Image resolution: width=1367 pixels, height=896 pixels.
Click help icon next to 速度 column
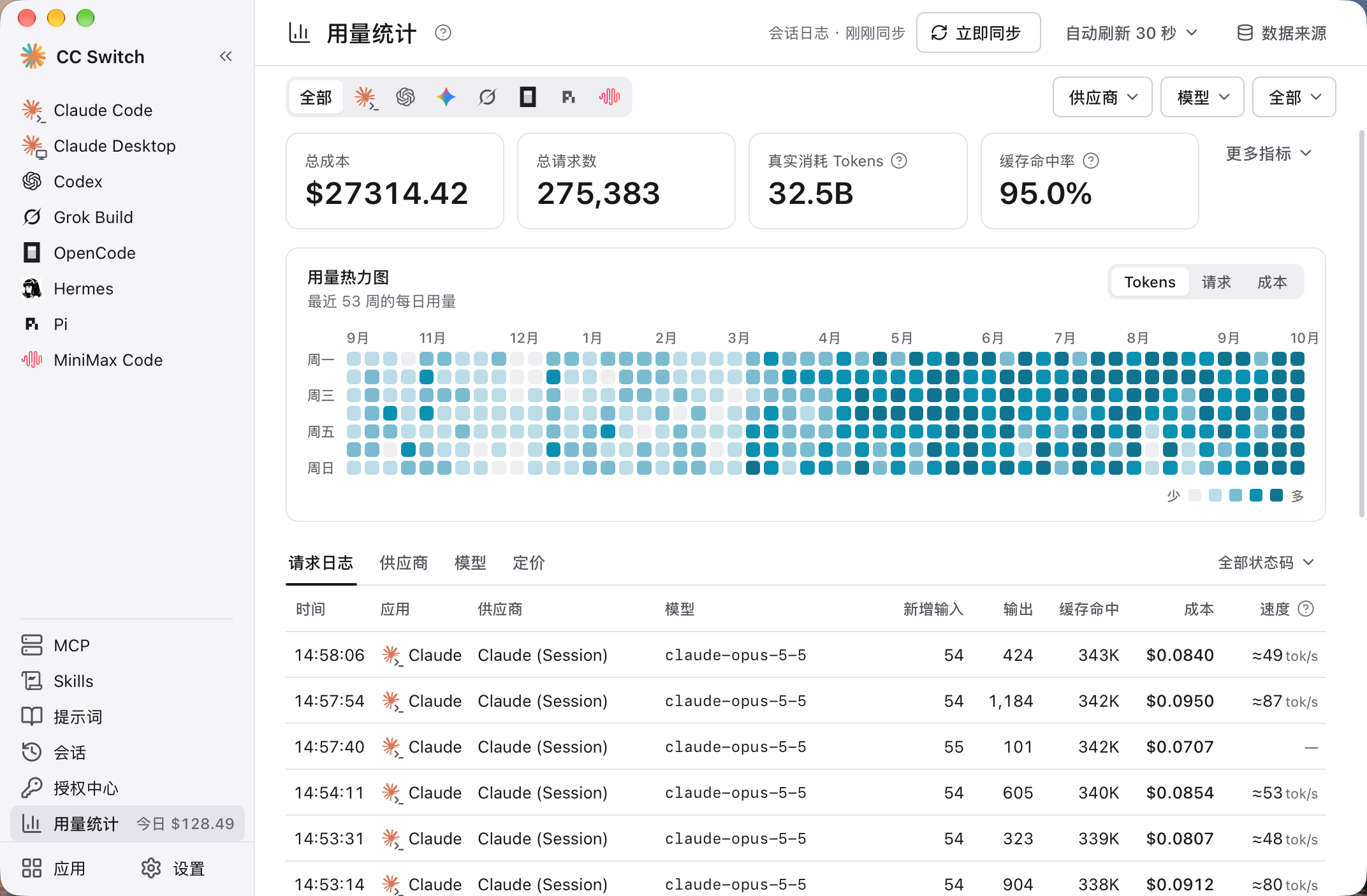1306,609
